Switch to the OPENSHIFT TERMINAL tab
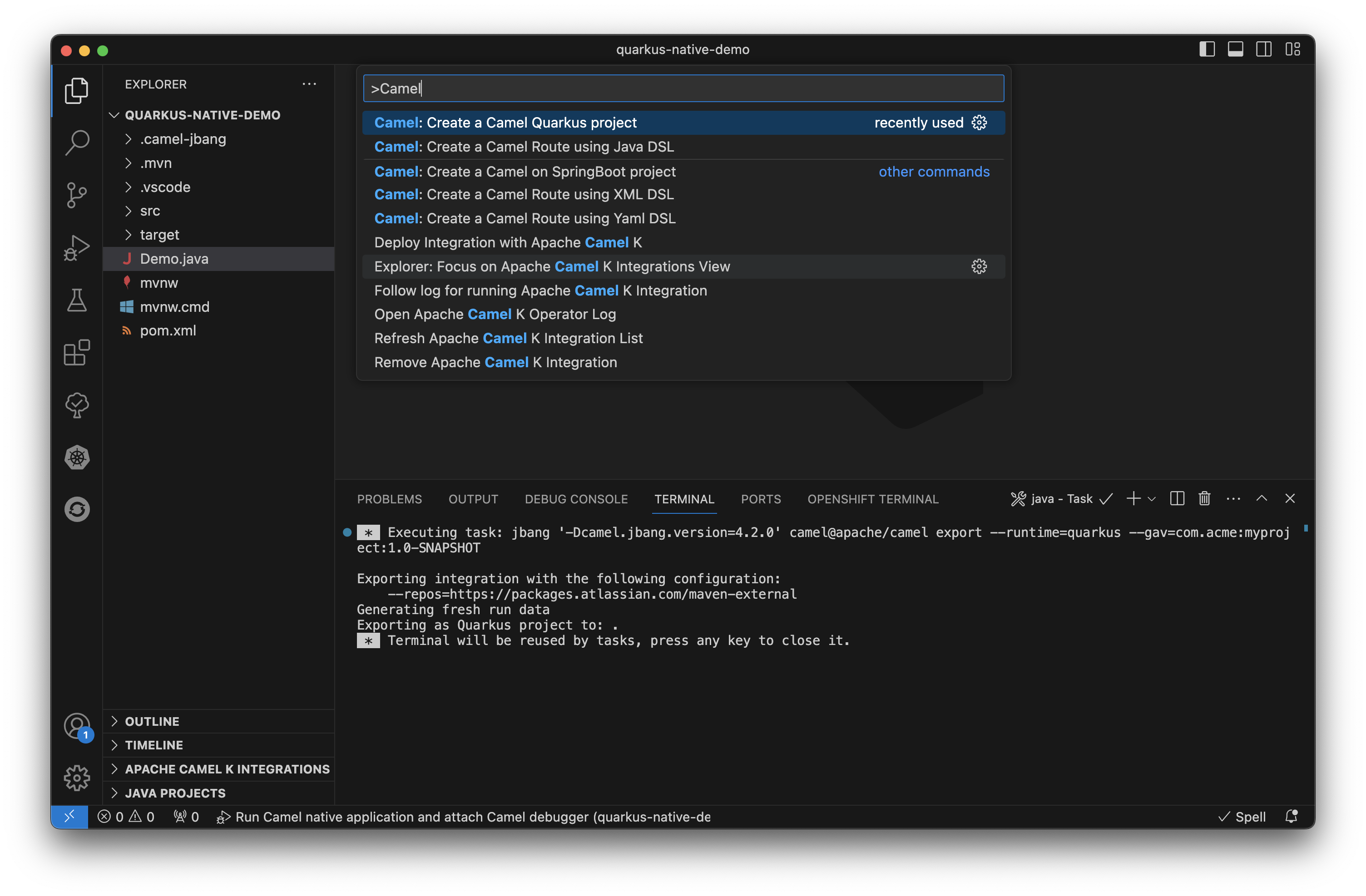 pyautogui.click(x=873, y=499)
